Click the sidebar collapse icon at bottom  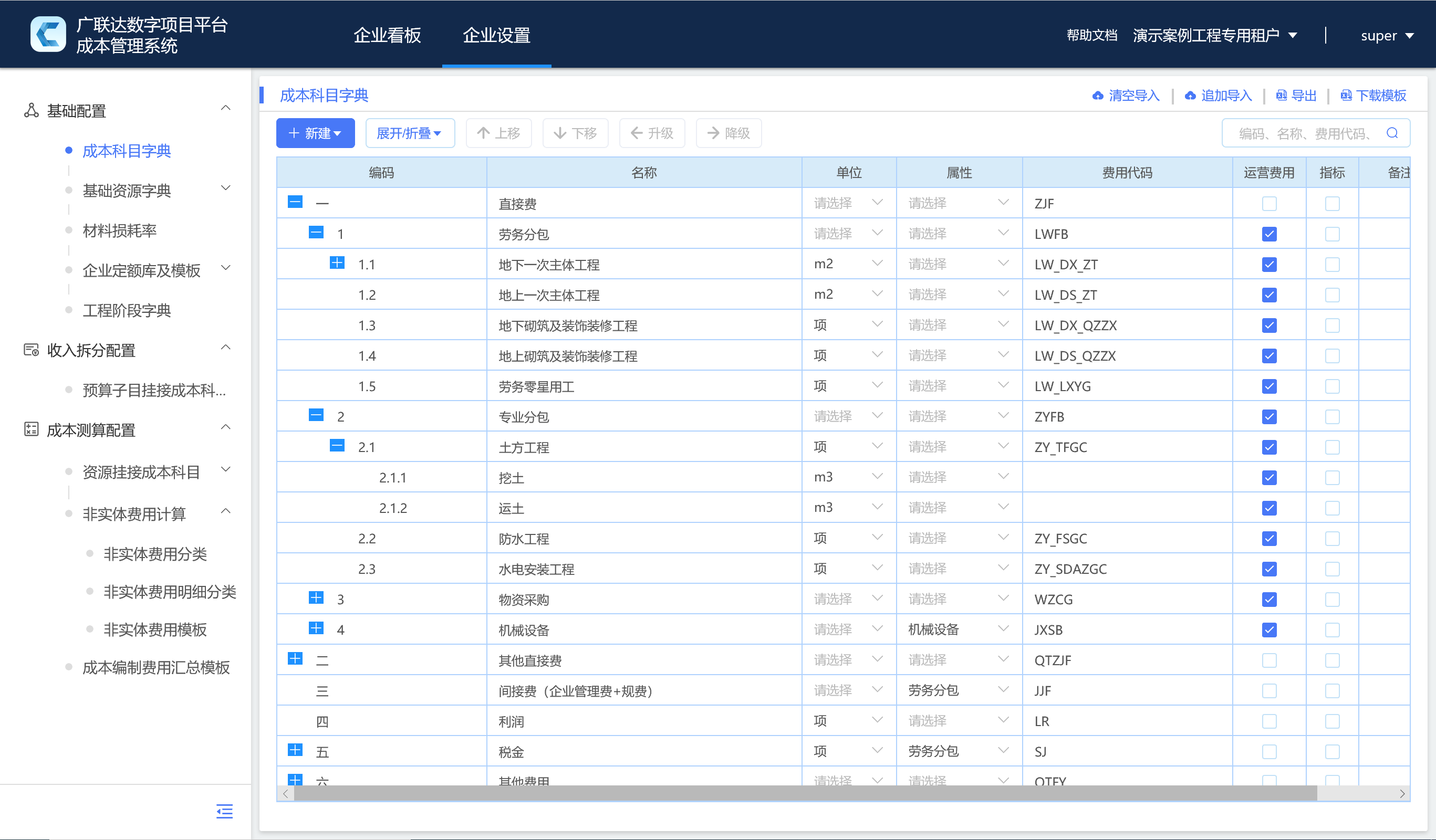(x=224, y=811)
